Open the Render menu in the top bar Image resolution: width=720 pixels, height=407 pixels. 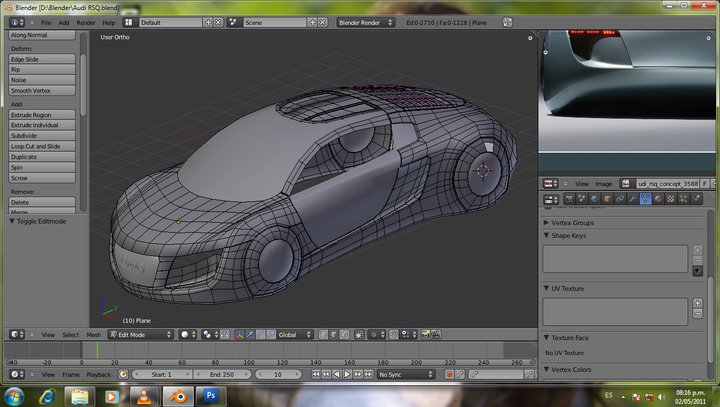point(86,21)
